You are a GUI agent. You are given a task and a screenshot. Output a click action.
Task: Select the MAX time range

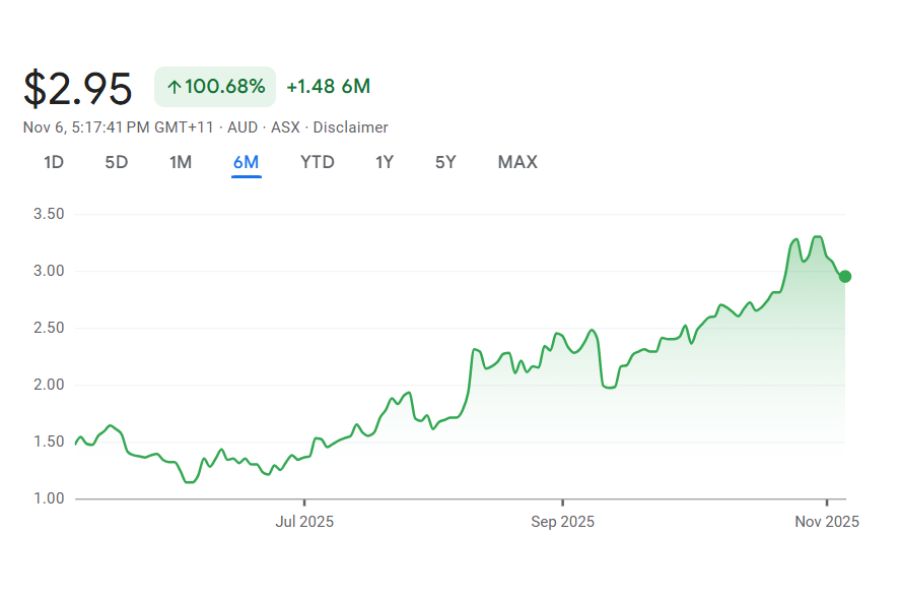pyautogui.click(x=517, y=162)
